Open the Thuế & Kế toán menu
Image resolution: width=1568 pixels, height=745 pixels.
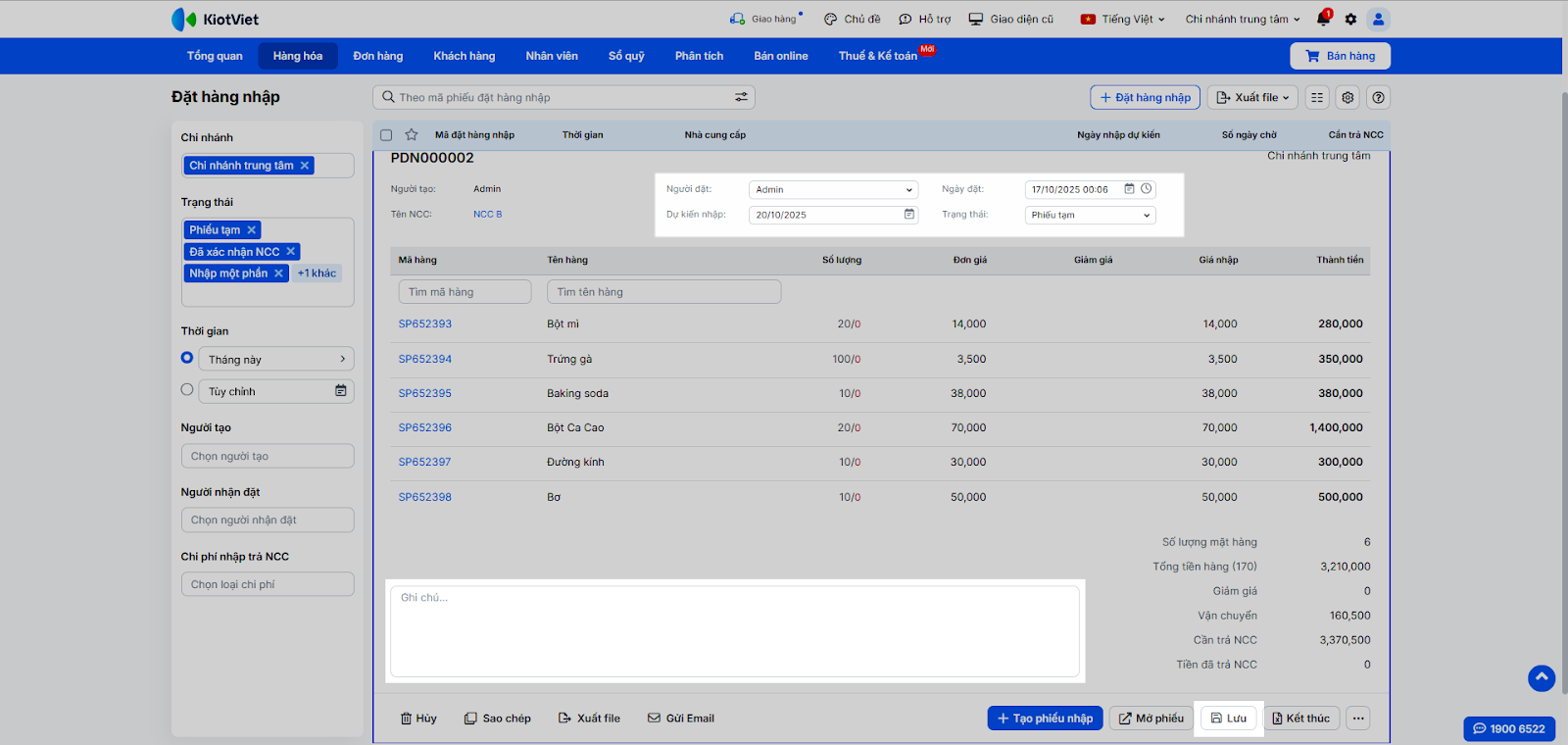tap(878, 56)
